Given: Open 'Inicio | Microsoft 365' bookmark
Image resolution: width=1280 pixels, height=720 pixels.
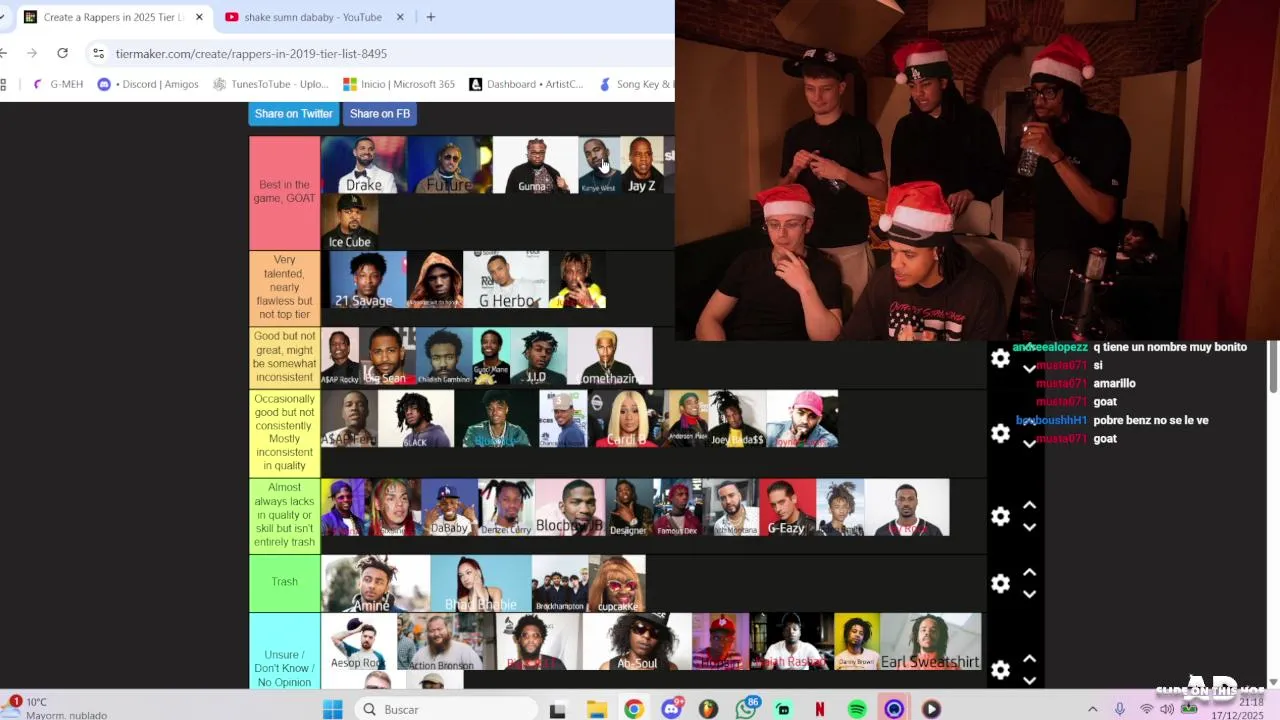Looking at the screenshot, I should 398,84.
